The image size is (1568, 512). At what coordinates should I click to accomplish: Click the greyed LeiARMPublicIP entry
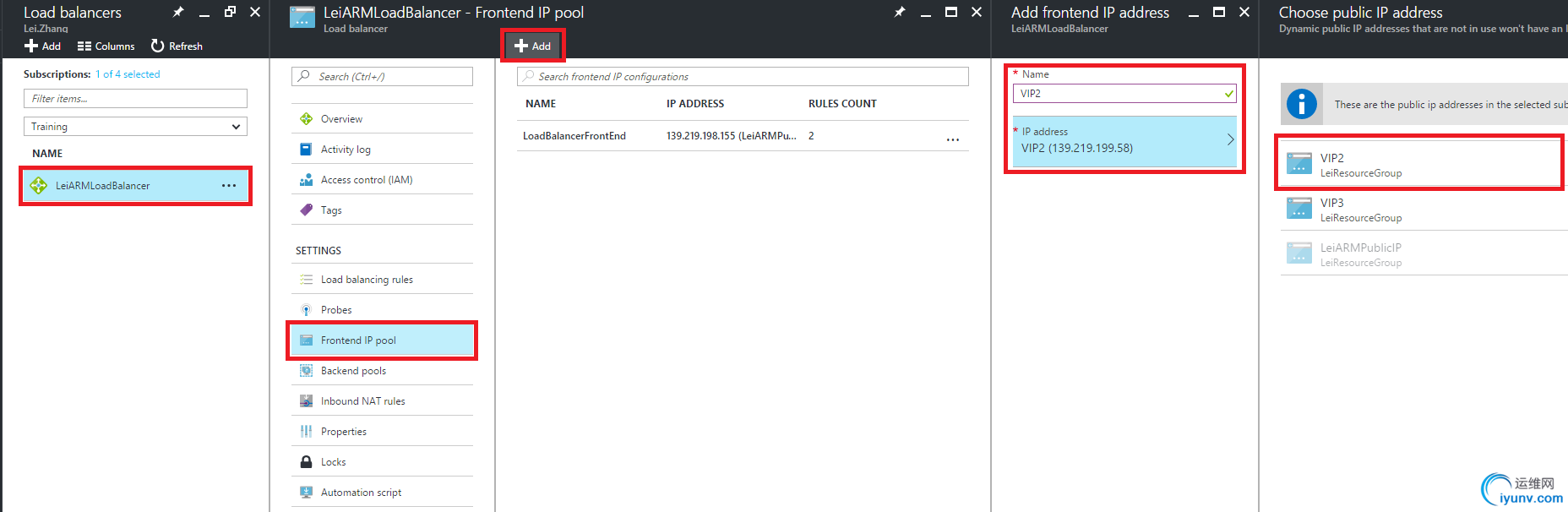1424,254
